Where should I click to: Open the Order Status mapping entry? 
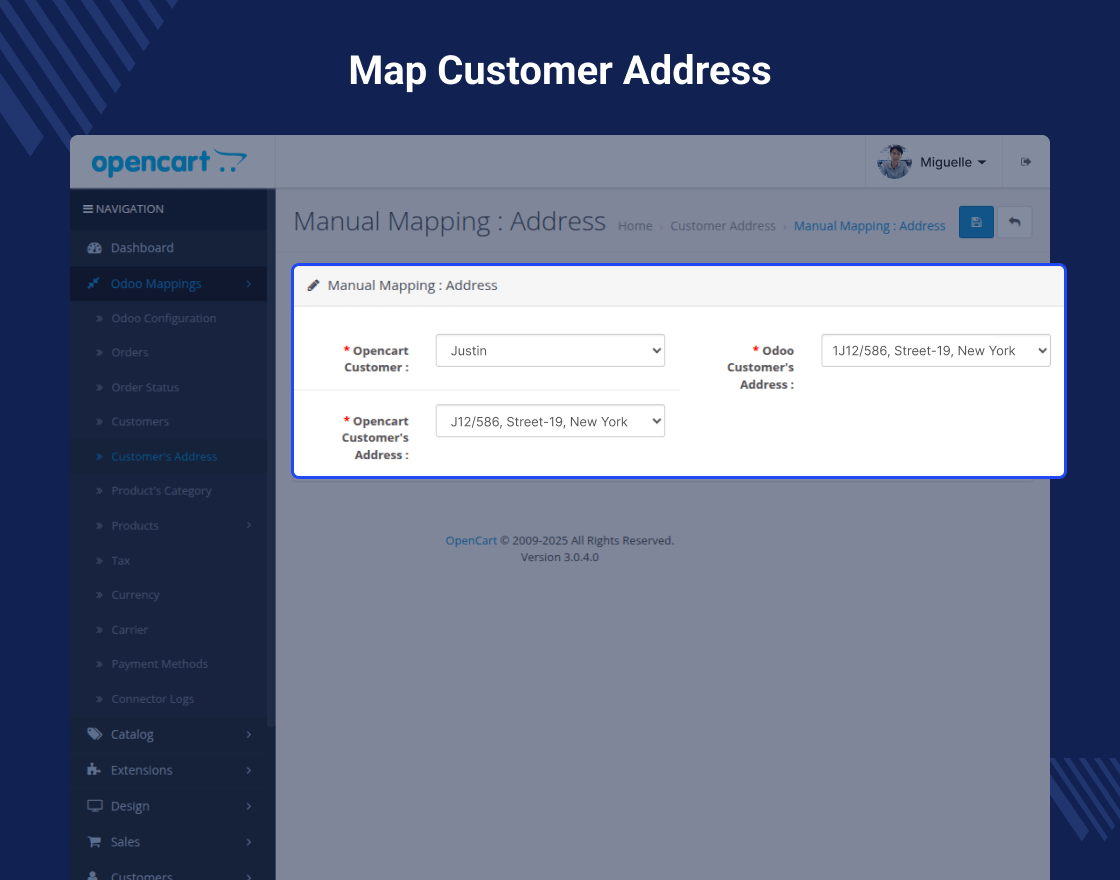coord(145,388)
